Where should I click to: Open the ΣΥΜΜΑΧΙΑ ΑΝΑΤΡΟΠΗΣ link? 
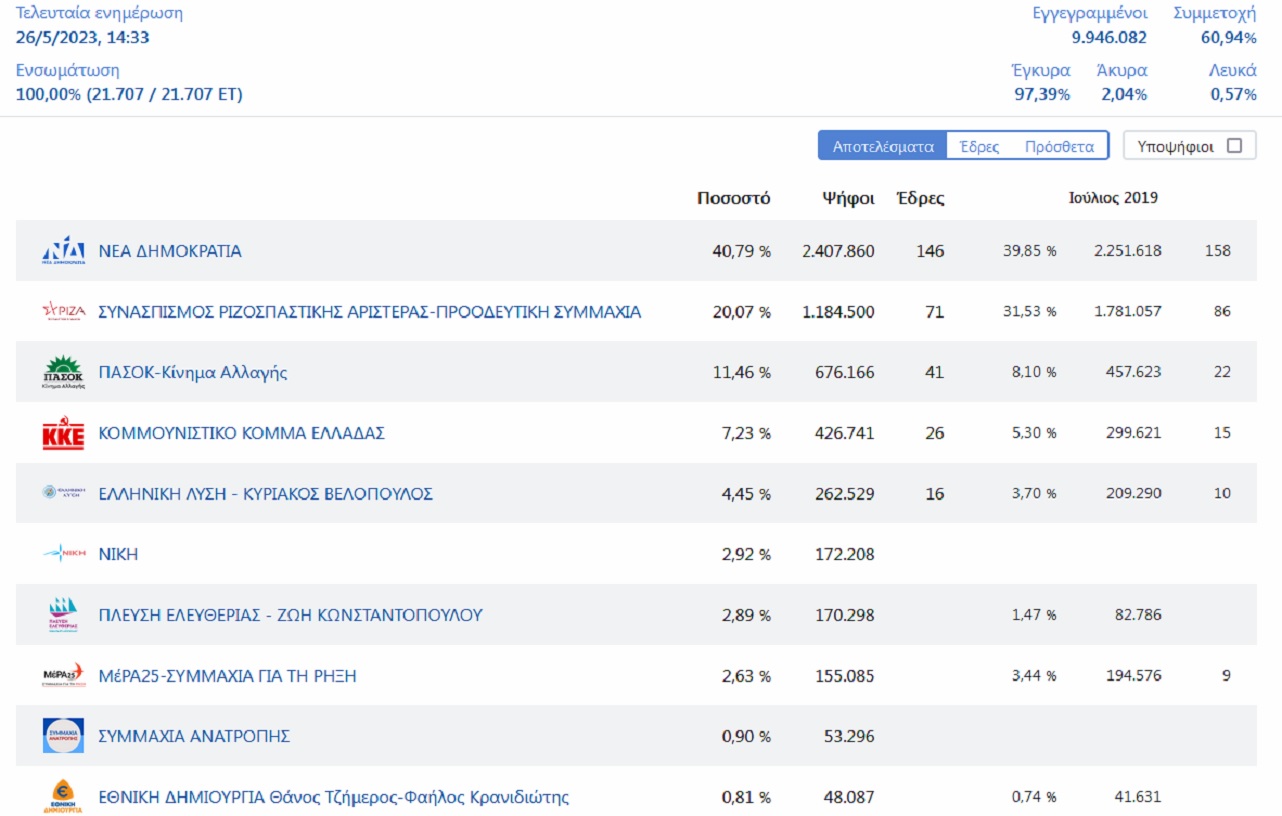click(194, 736)
